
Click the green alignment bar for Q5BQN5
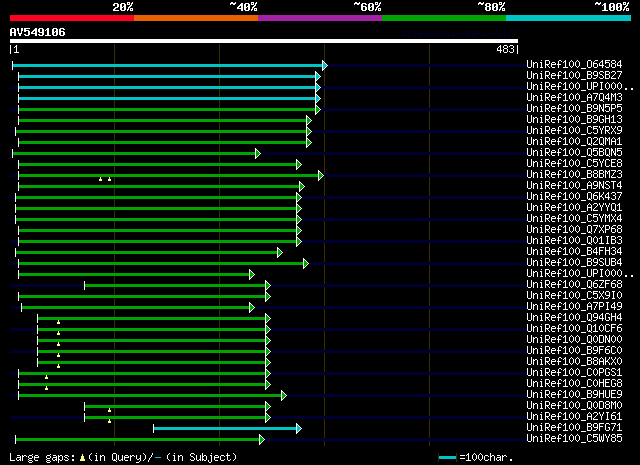[134, 154]
